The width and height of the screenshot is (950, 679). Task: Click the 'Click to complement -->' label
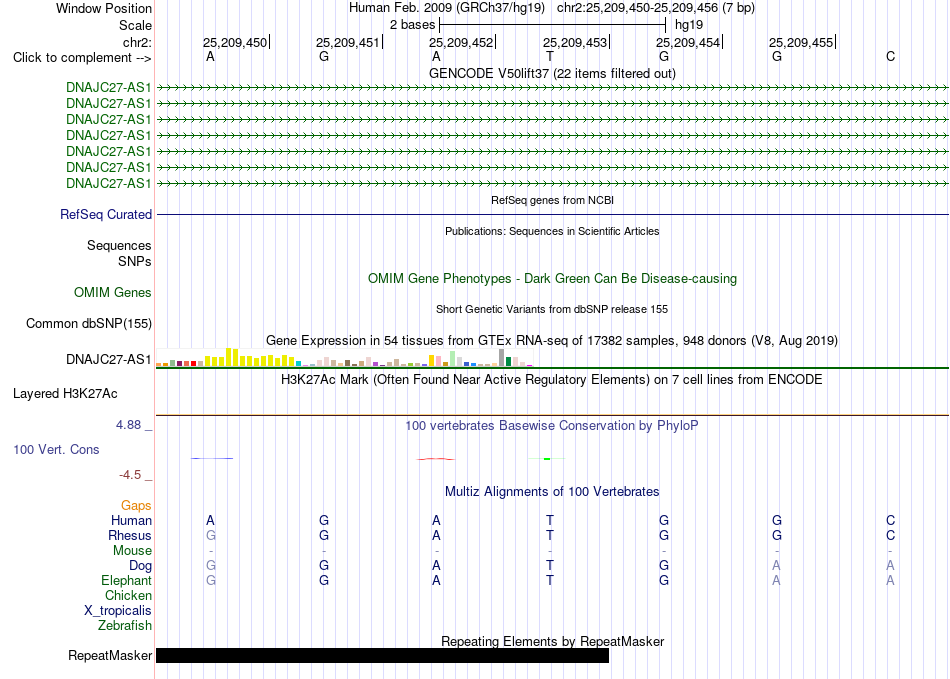[82, 58]
